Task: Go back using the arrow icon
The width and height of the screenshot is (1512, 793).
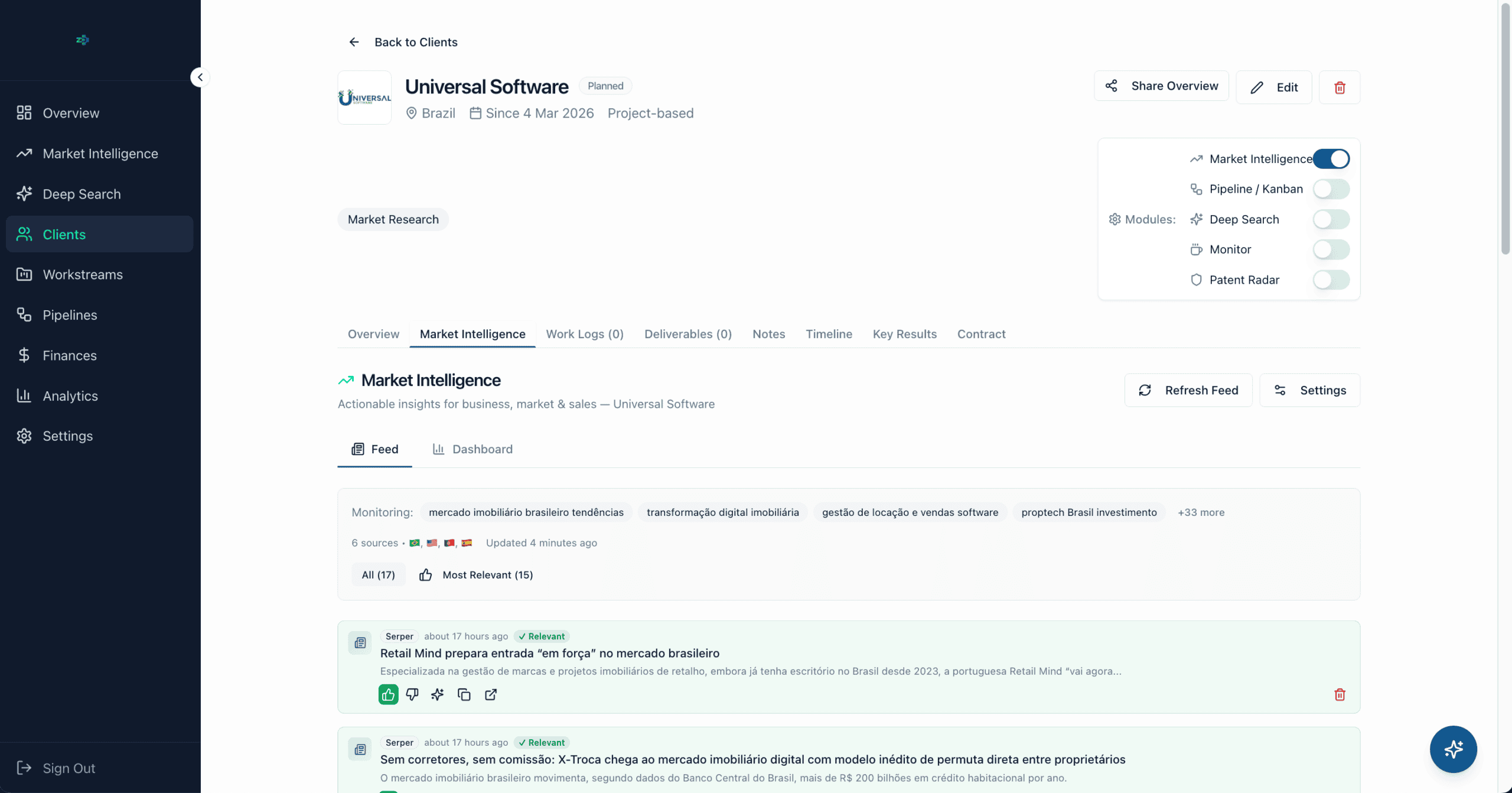Action: point(354,42)
